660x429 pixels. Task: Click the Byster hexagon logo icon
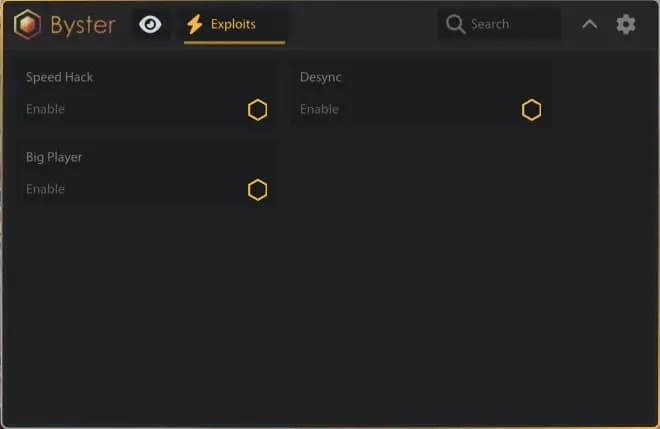coord(27,24)
